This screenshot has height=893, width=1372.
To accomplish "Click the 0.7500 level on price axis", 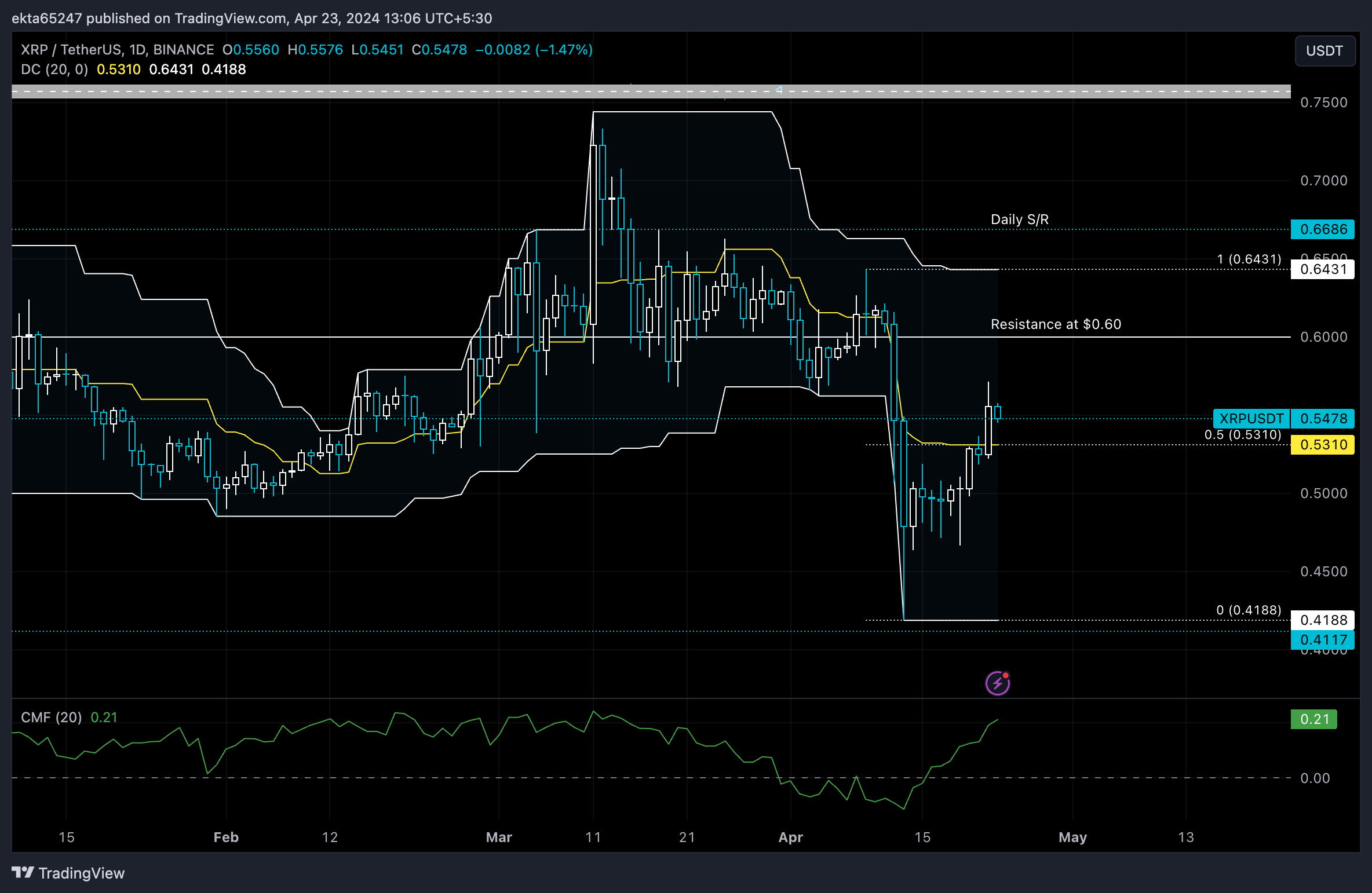I will [x=1323, y=103].
